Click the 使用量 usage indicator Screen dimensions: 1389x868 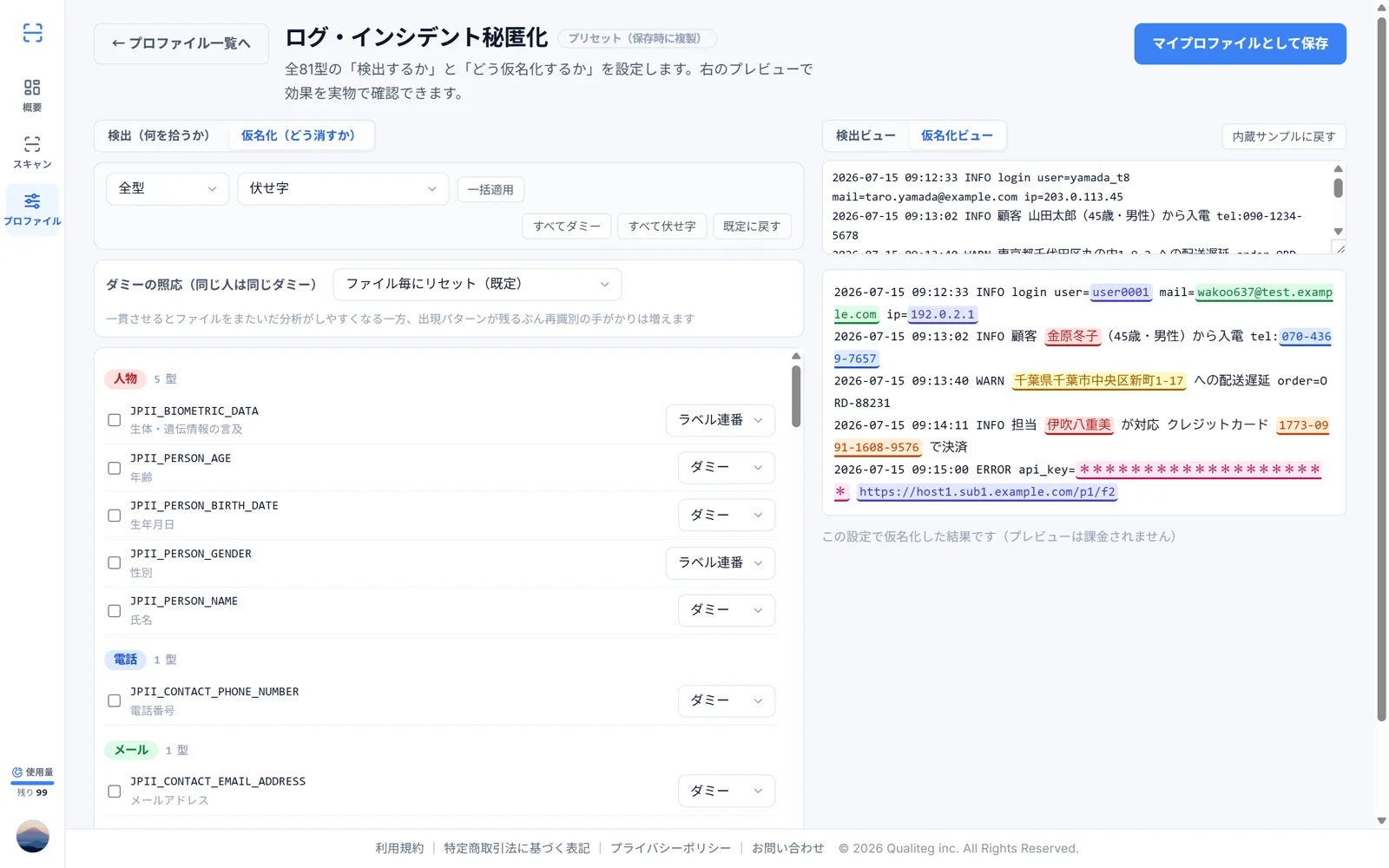(x=32, y=772)
